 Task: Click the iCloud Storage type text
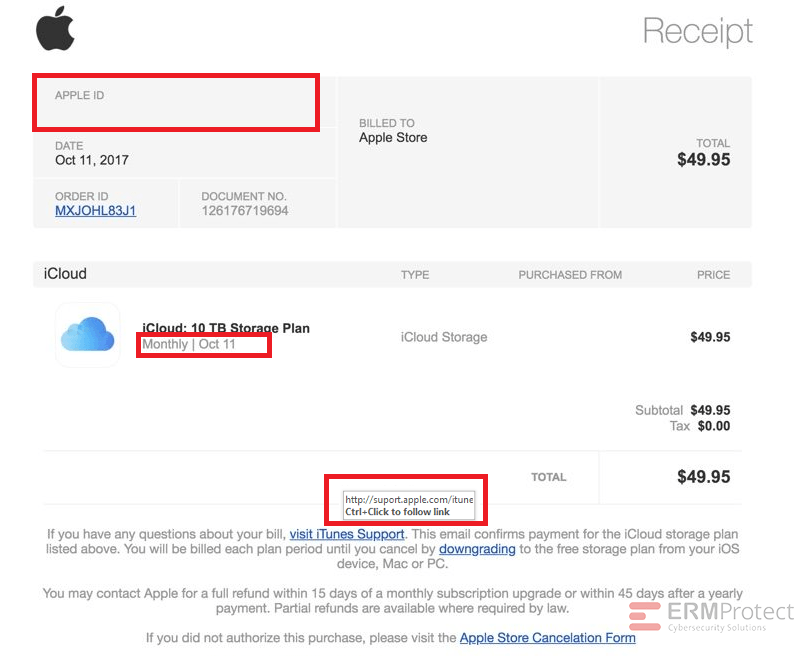[x=444, y=337]
